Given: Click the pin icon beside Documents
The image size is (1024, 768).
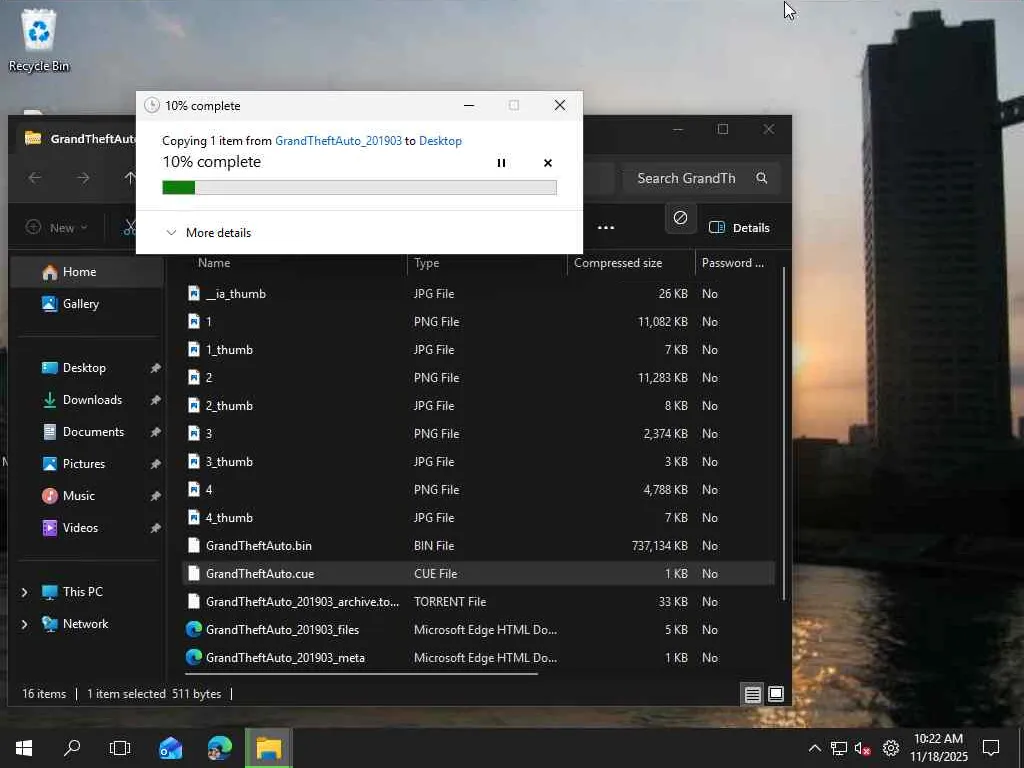Looking at the screenshot, I should (x=155, y=432).
